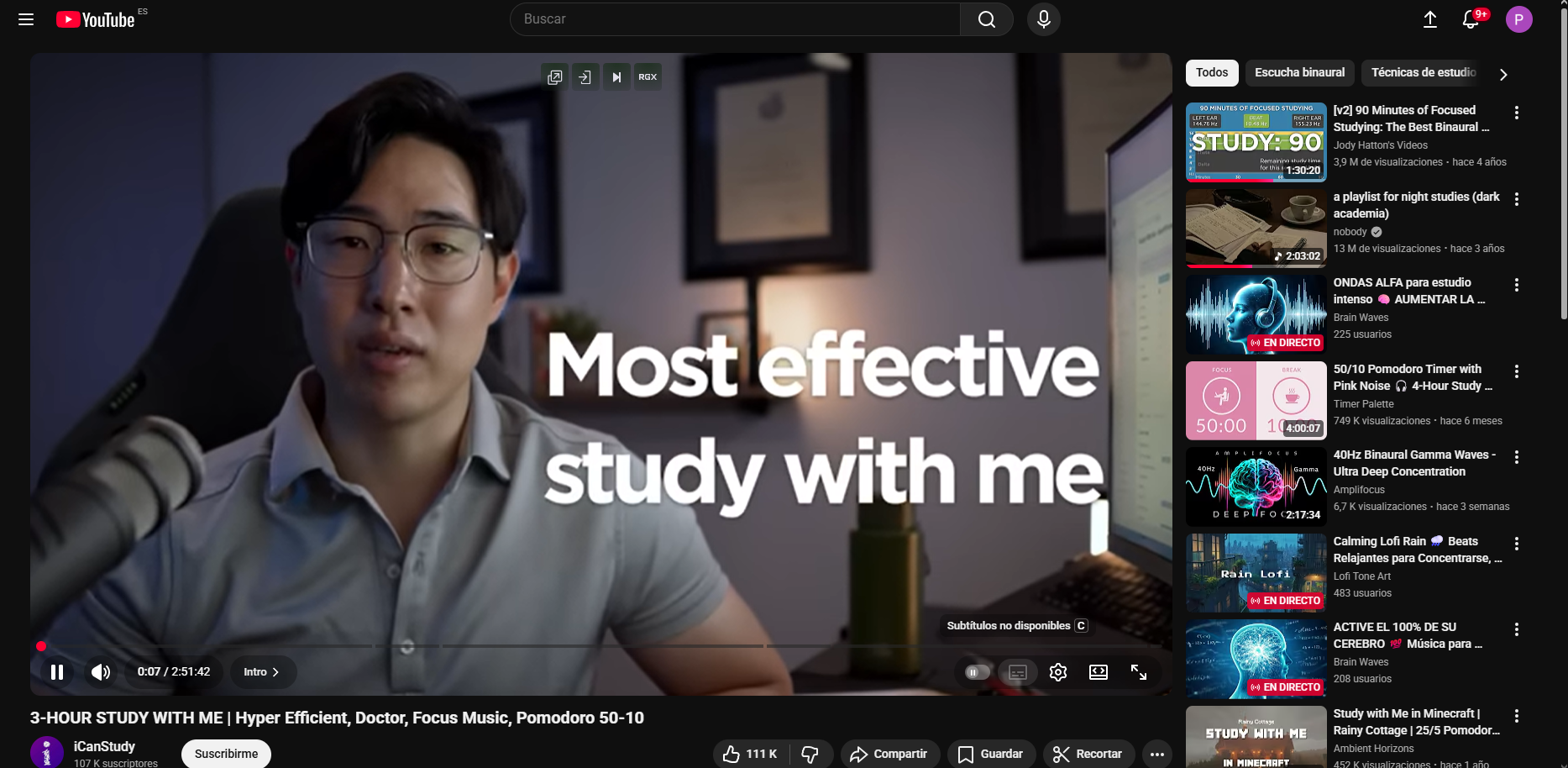Click the Compartir share button
The image size is (1568, 768).
(889, 754)
